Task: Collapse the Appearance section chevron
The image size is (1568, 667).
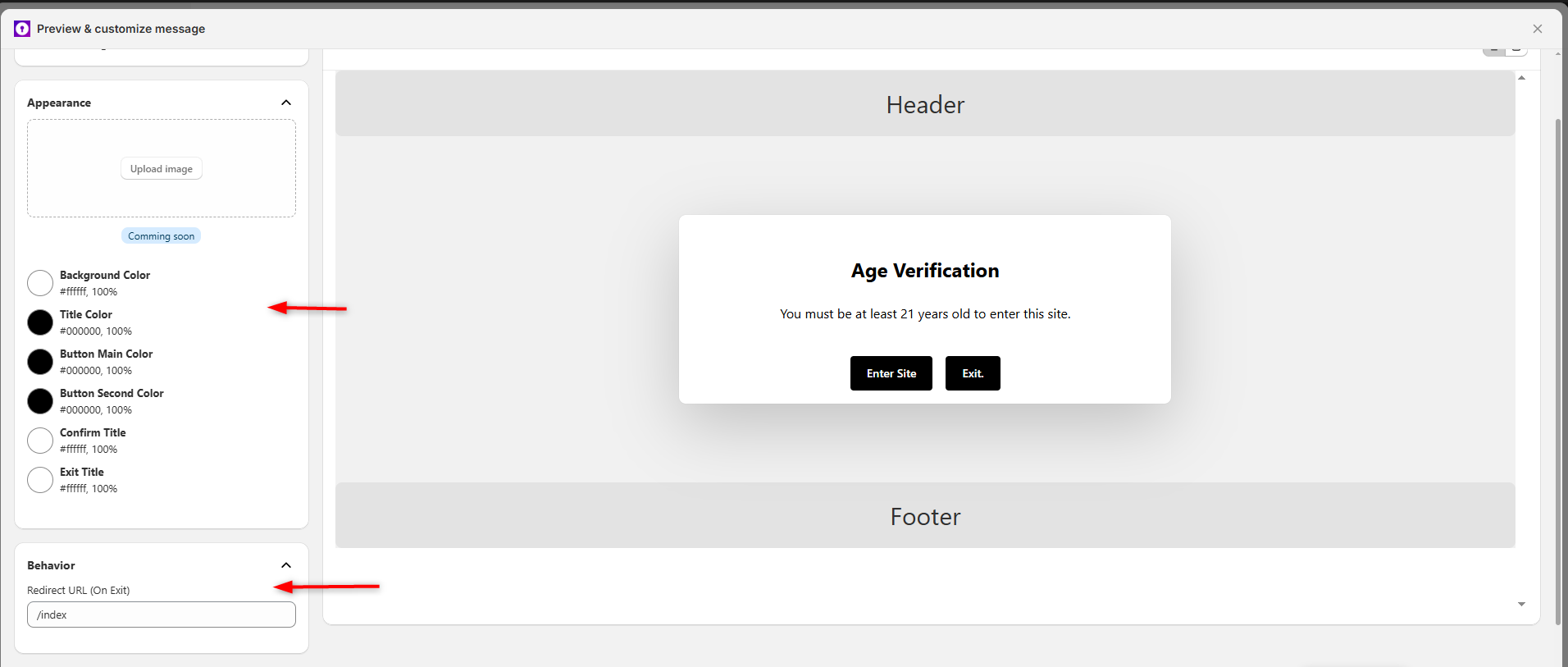Action: (286, 103)
